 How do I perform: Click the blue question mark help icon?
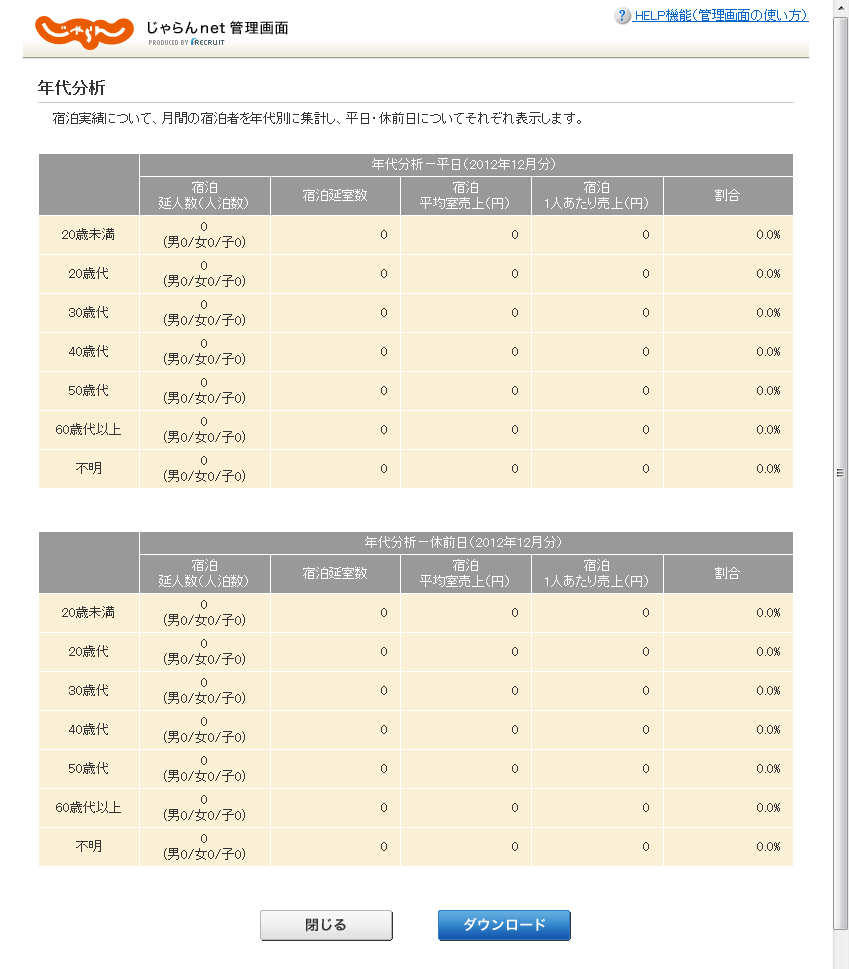[623, 16]
